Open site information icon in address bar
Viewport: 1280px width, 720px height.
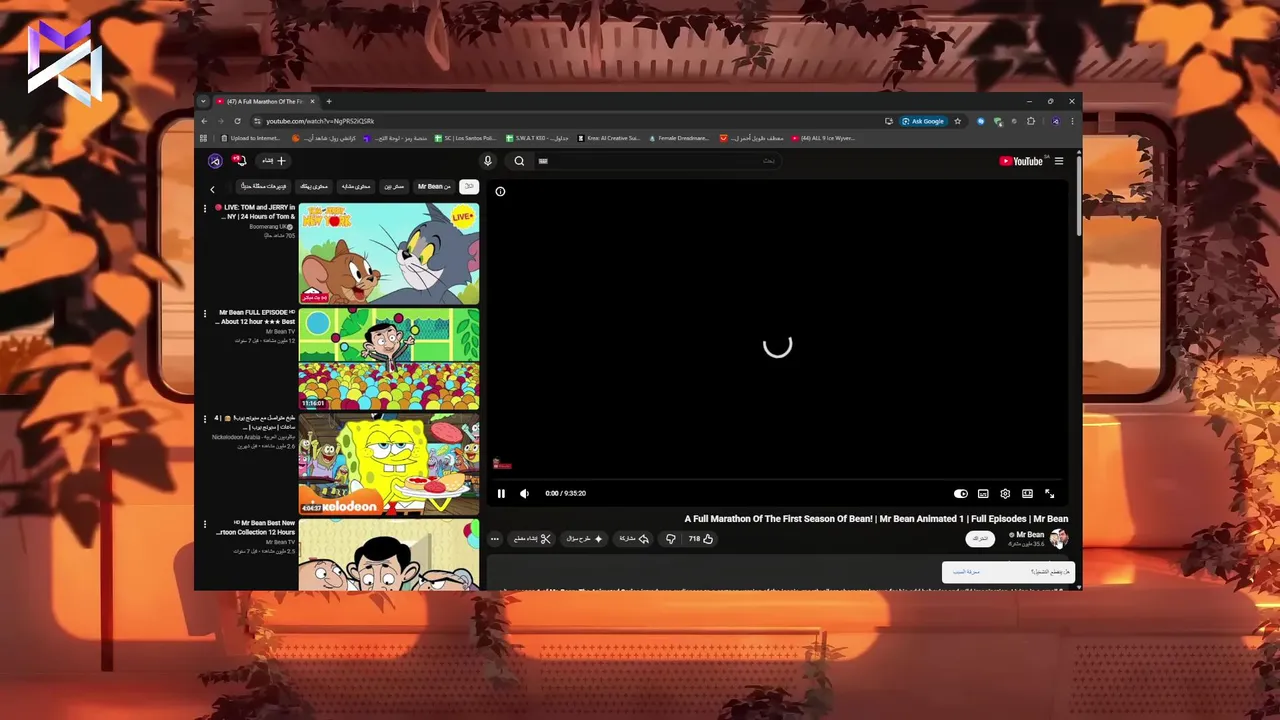[257, 121]
